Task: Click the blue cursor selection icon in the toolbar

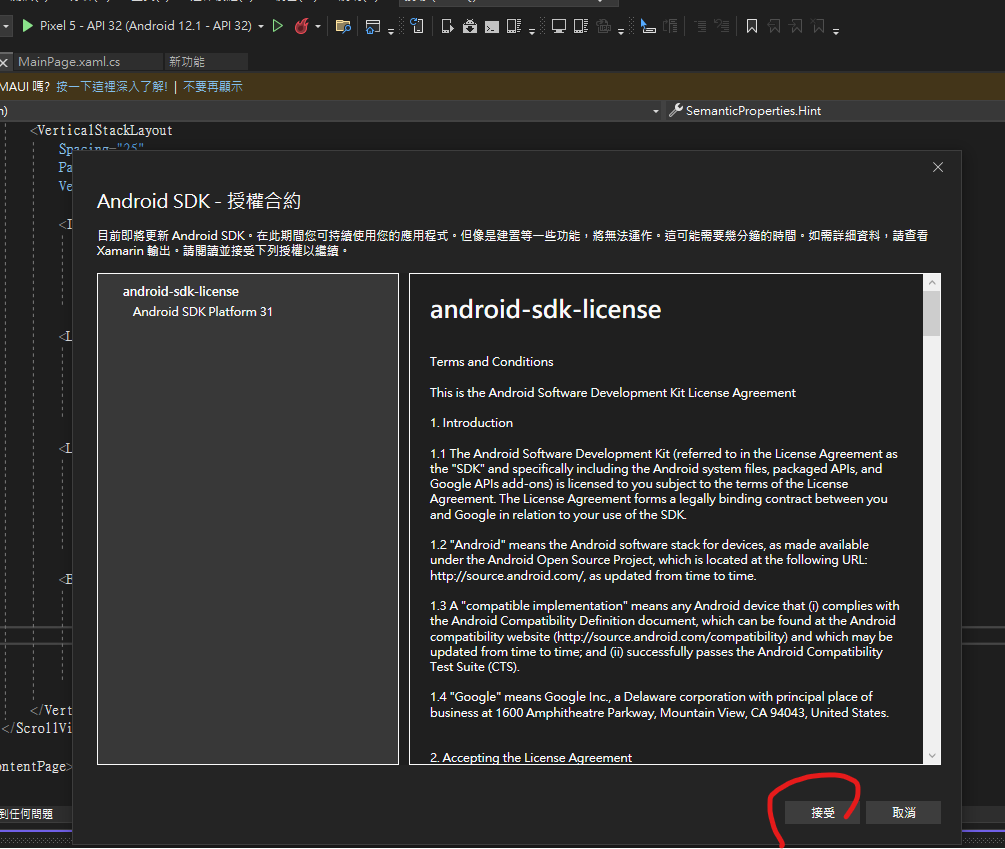Action: coord(648,26)
